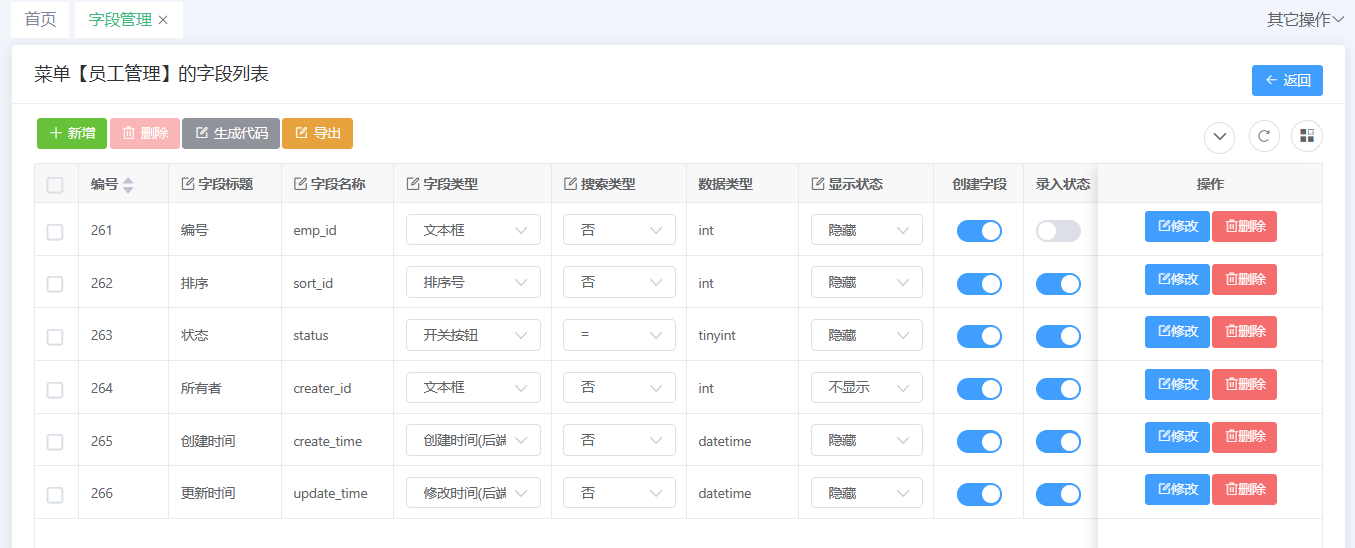Open 字段类型 dropdown for status row
The image size is (1355, 548).
tap(473, 335)
